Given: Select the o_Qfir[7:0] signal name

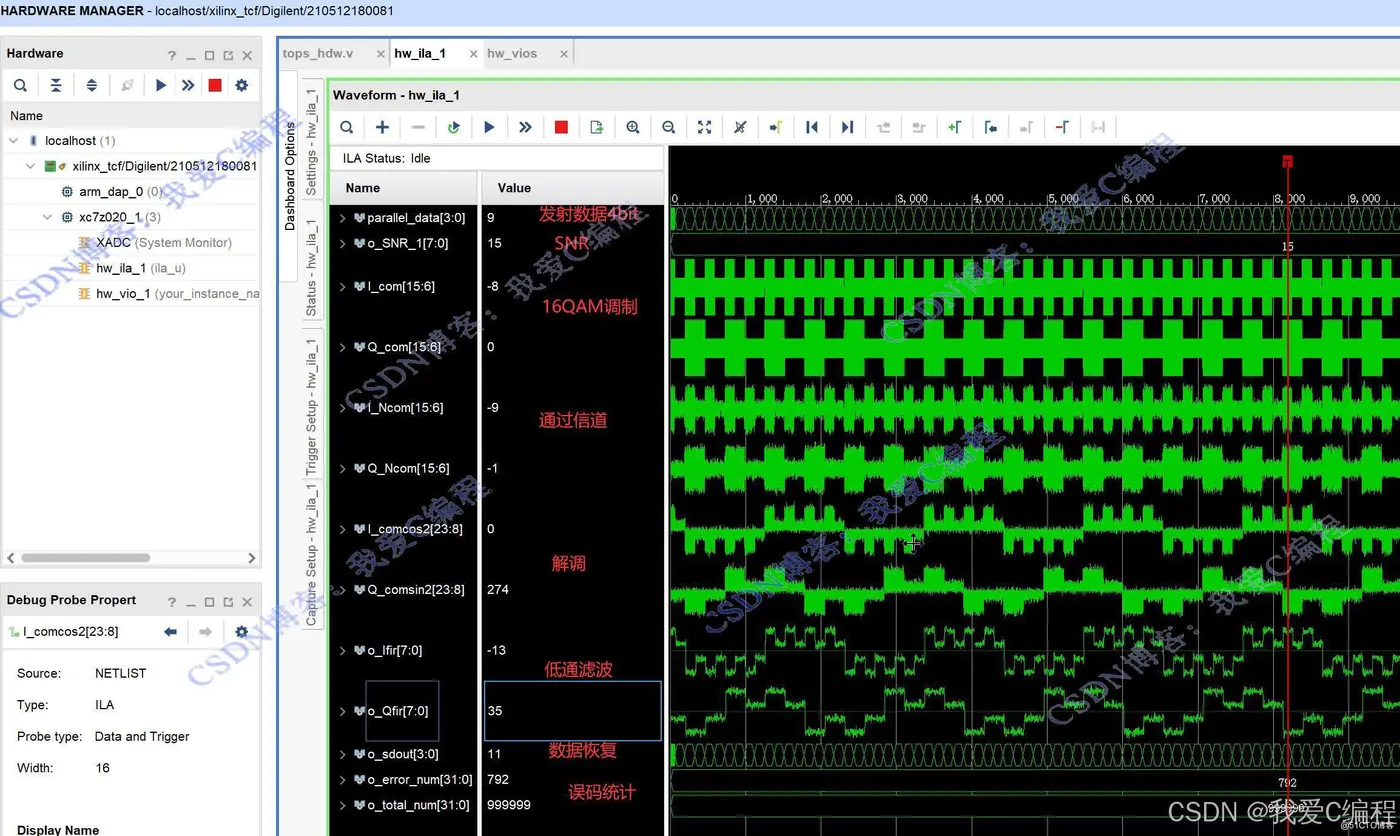Looking at the screenshot, I should point(398,711).
